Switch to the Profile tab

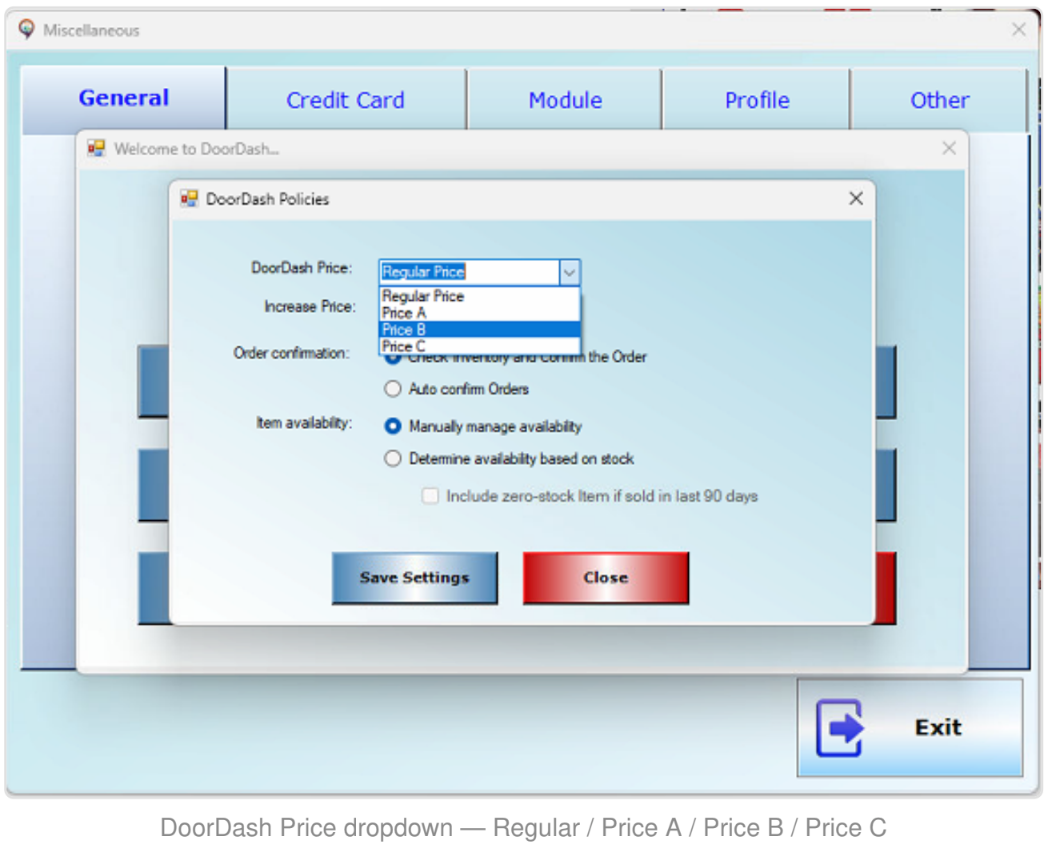757,100
